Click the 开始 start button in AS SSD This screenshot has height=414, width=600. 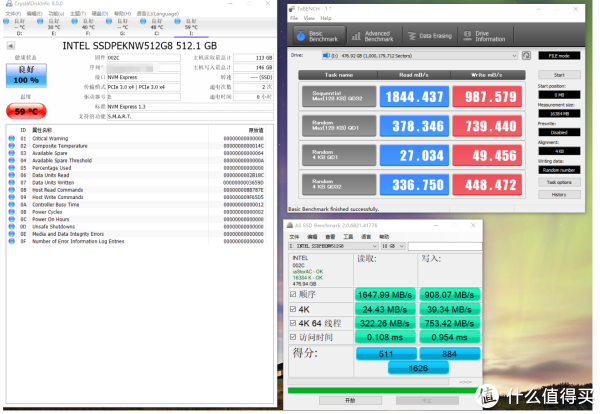tap(350, 400)
